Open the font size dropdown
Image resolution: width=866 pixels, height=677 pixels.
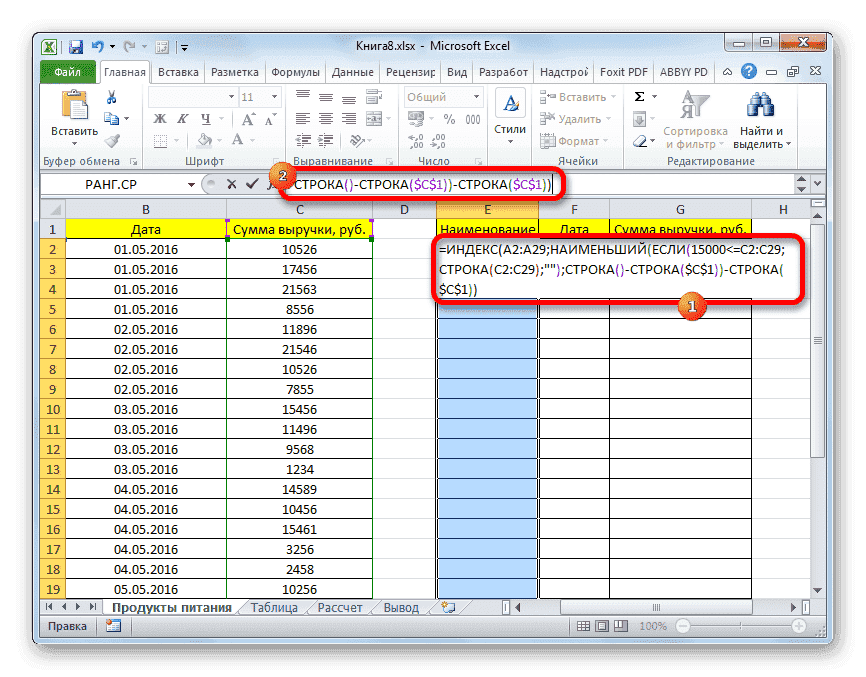275,96
